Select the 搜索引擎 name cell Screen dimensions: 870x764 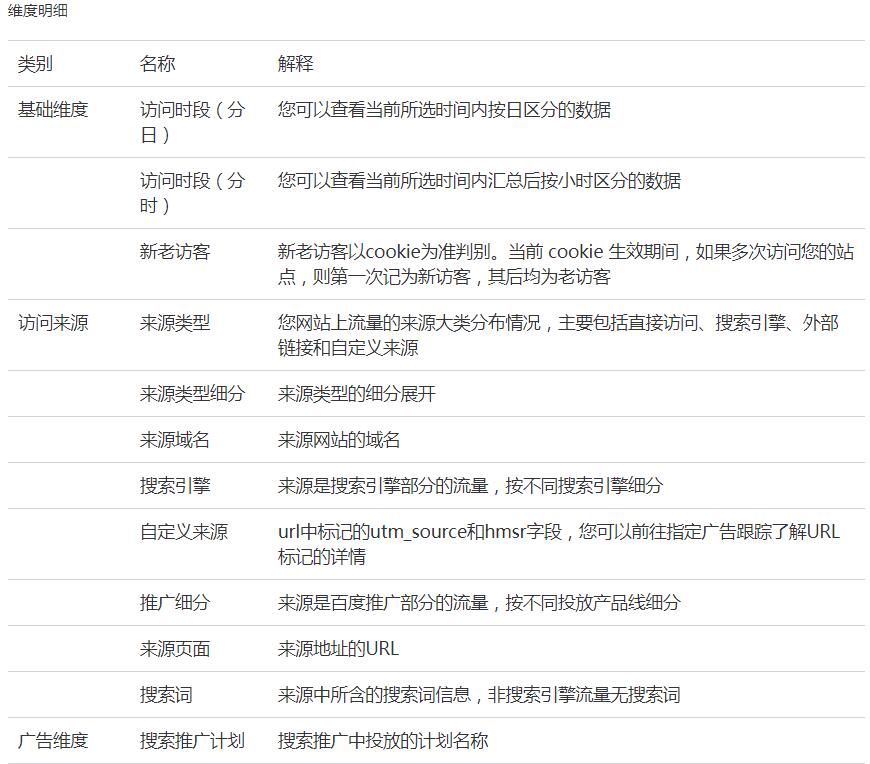pyautogui.click(x=175, y=486)
